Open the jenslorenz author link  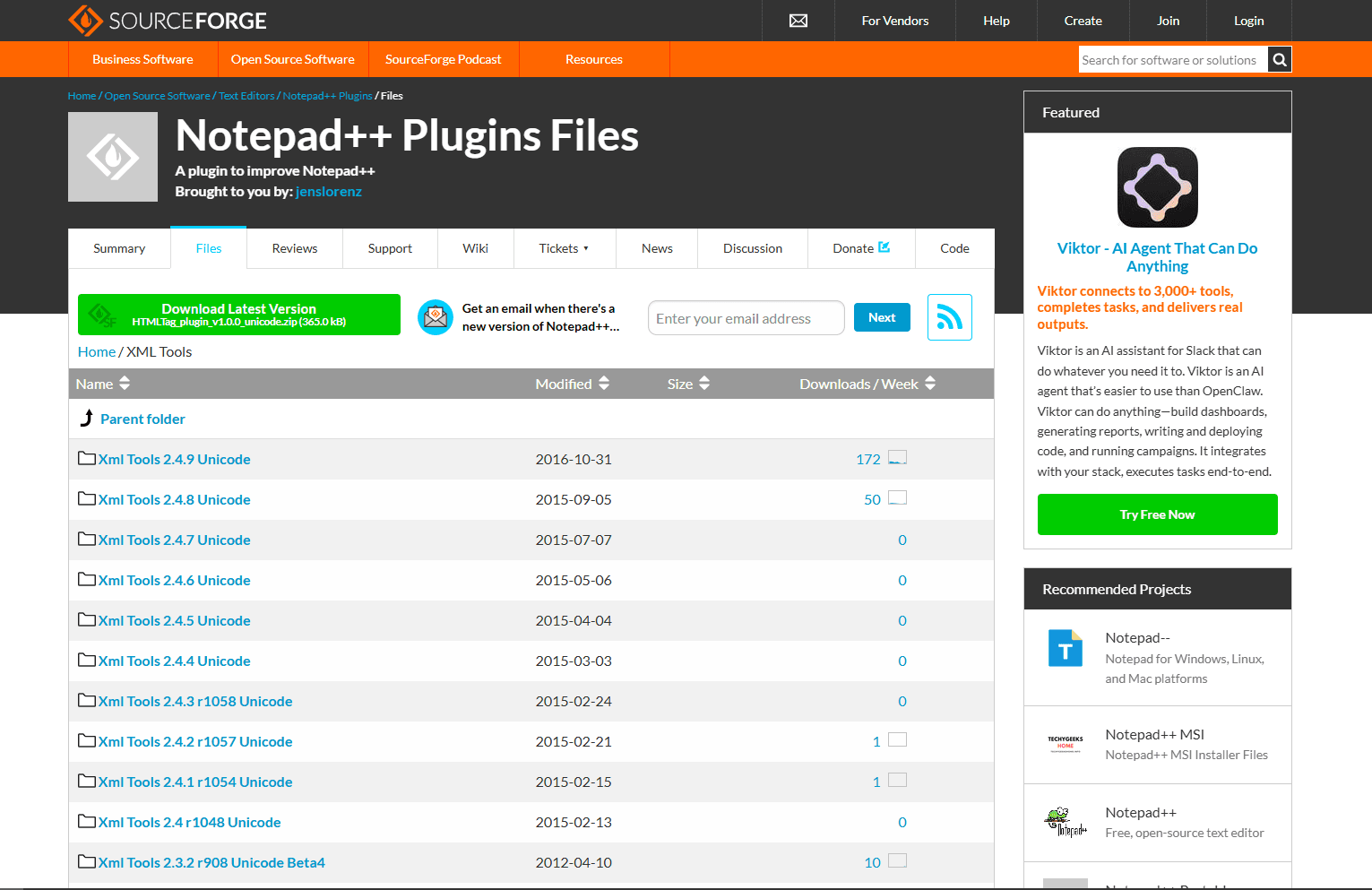(328, 192)
